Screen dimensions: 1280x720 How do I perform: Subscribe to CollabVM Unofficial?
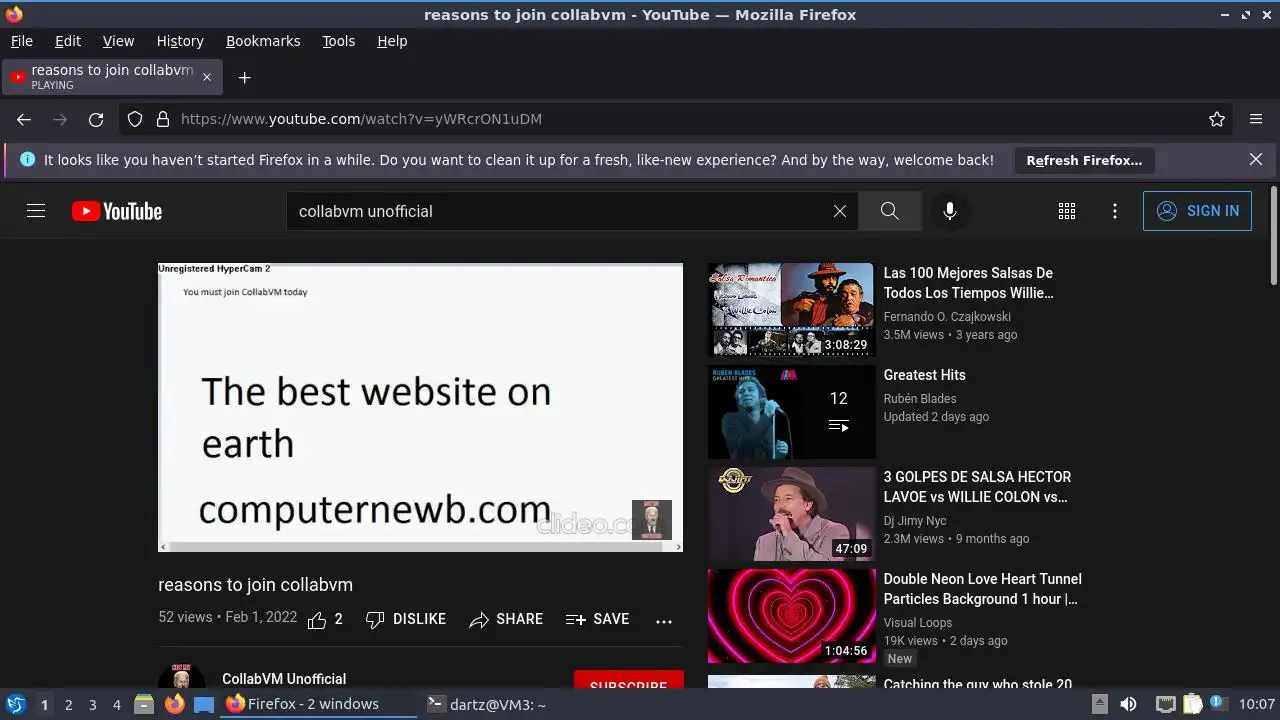pos(628,681)
